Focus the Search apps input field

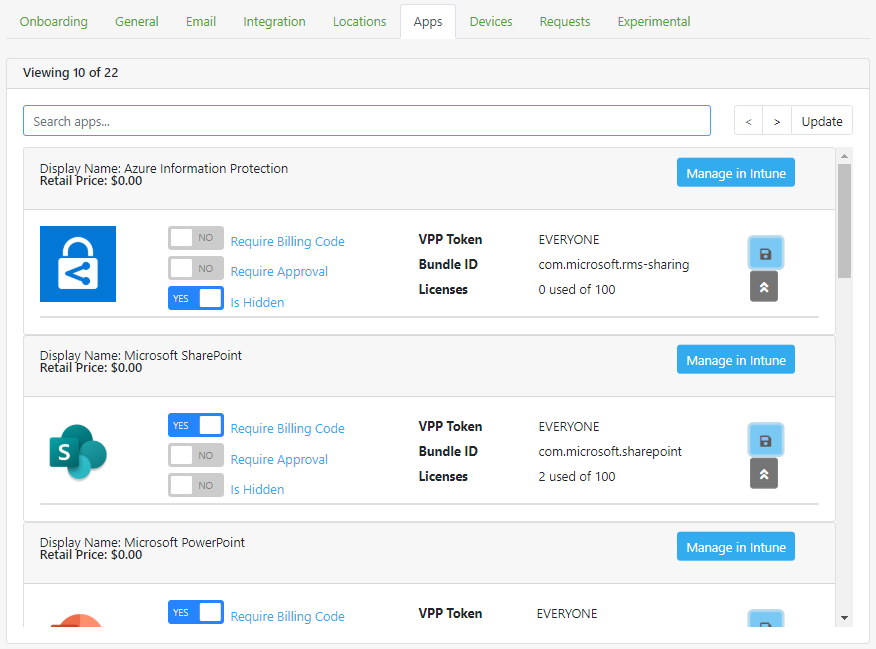tap(367, 121)
